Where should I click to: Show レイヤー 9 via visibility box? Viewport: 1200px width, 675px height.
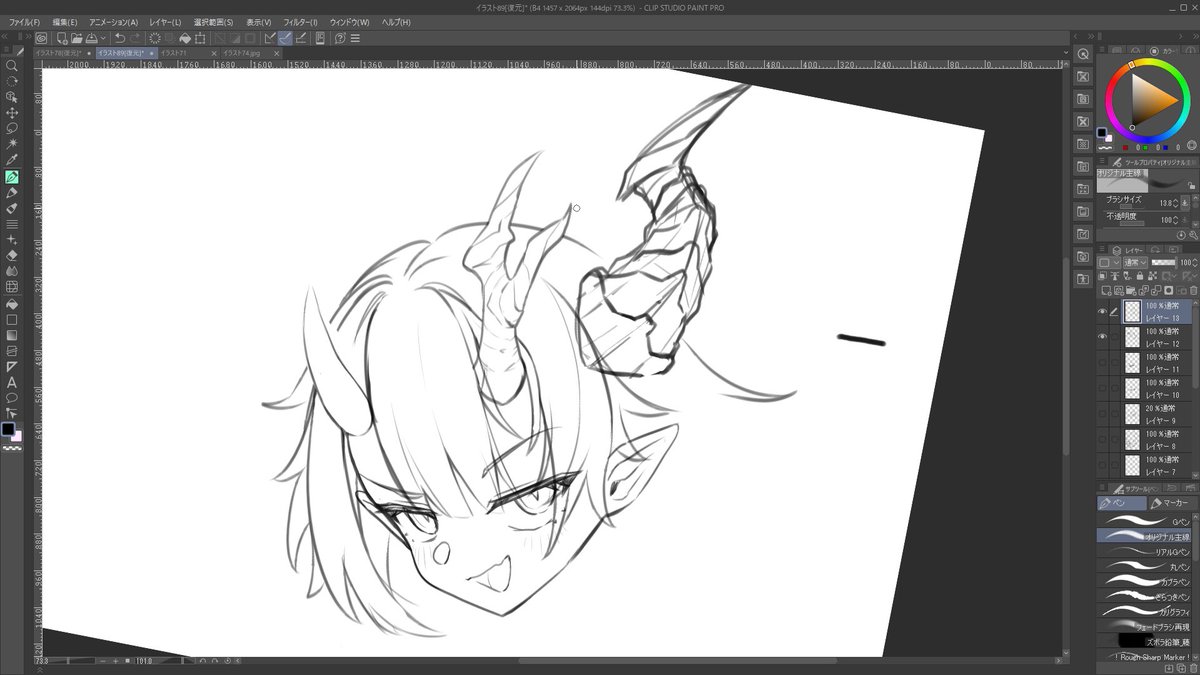[x=1103, y=415]
